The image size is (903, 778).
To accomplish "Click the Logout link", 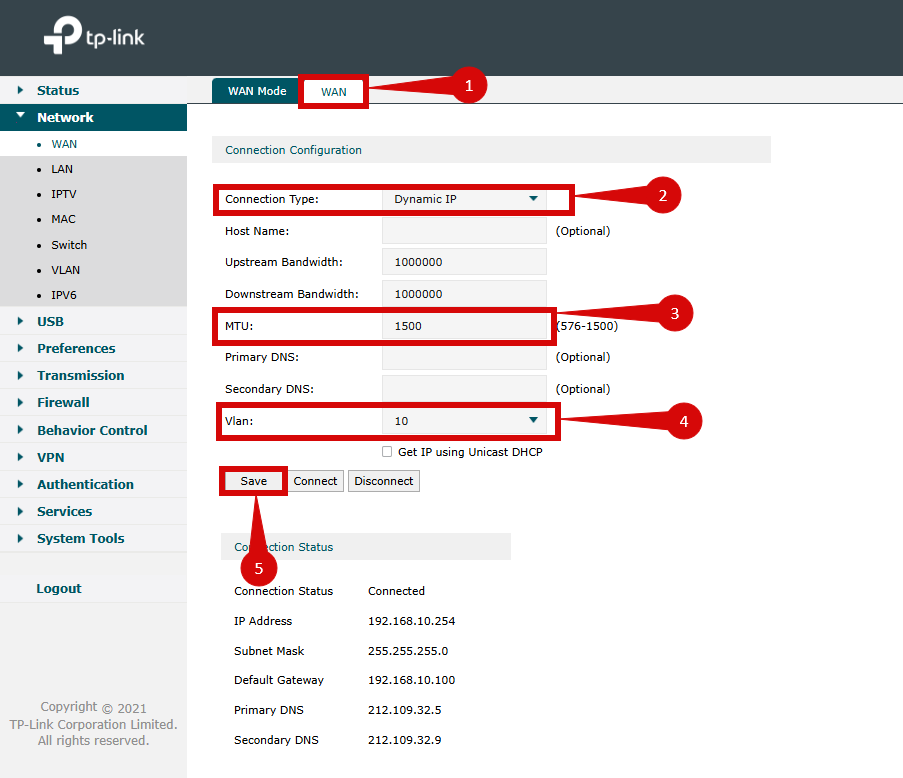I will point(59,588).
